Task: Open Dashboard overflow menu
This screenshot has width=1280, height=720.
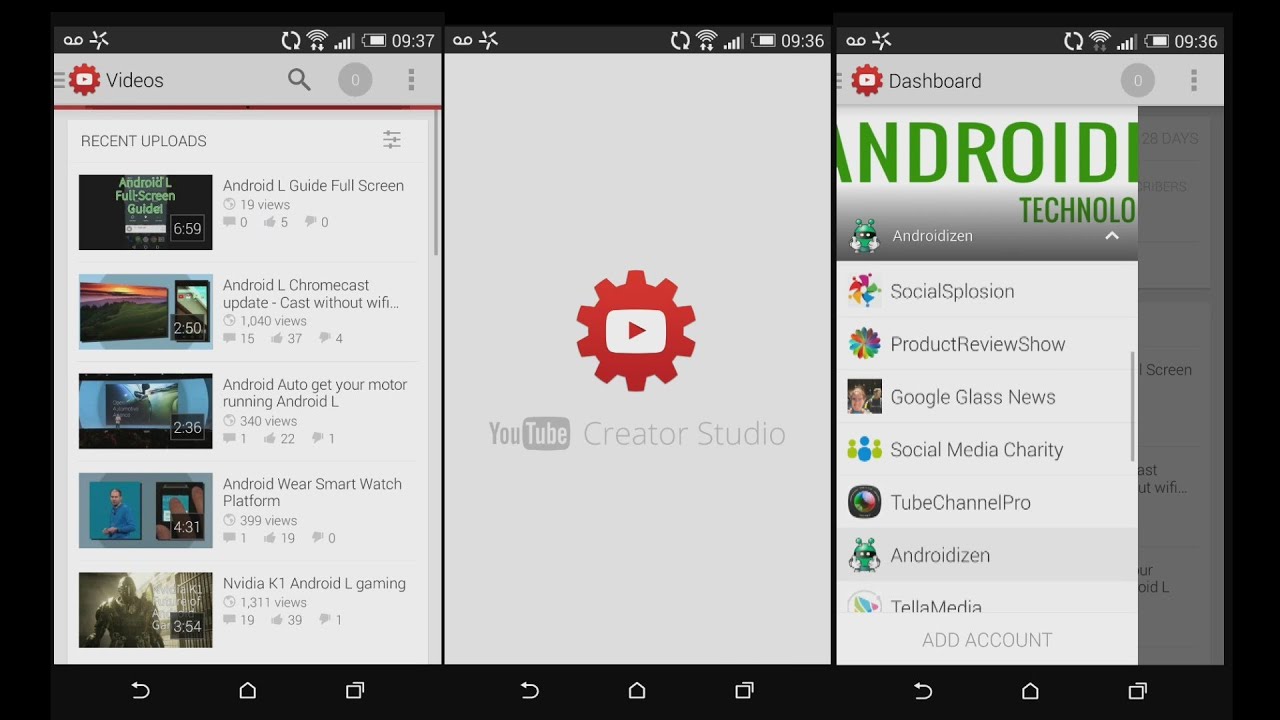Action: coord(1193,80)
